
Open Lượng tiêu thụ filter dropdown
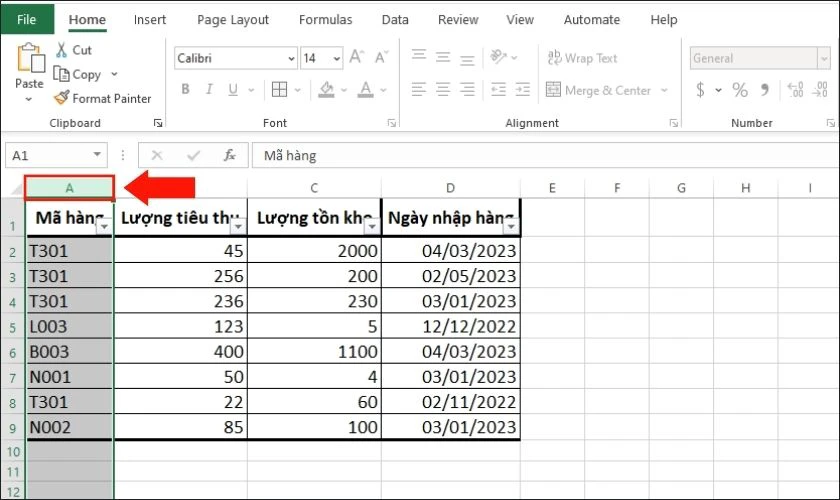click(238, 227)
